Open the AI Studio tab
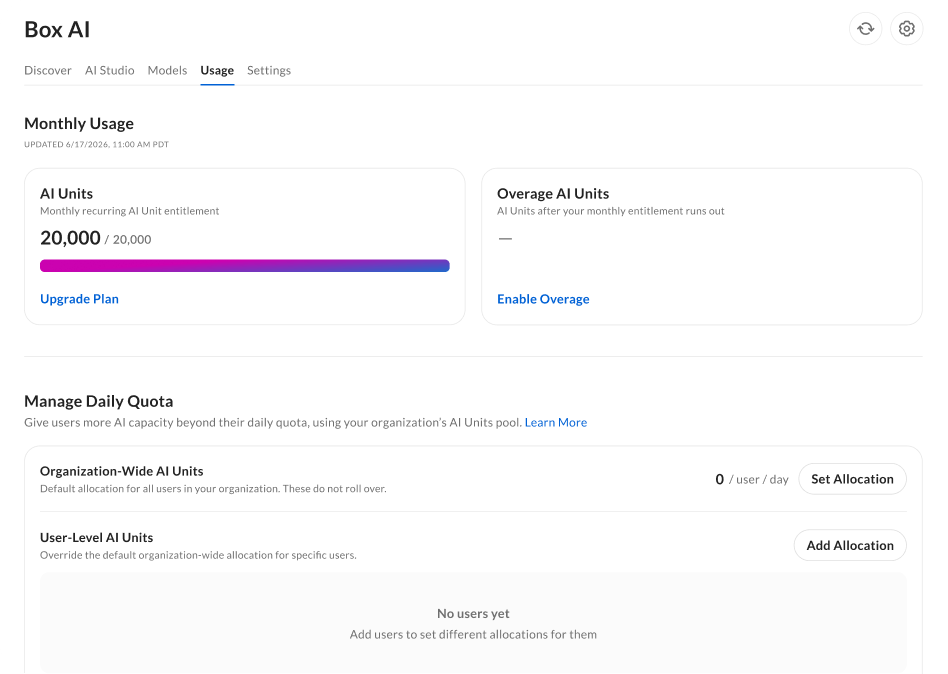 (x=109, y=70)
